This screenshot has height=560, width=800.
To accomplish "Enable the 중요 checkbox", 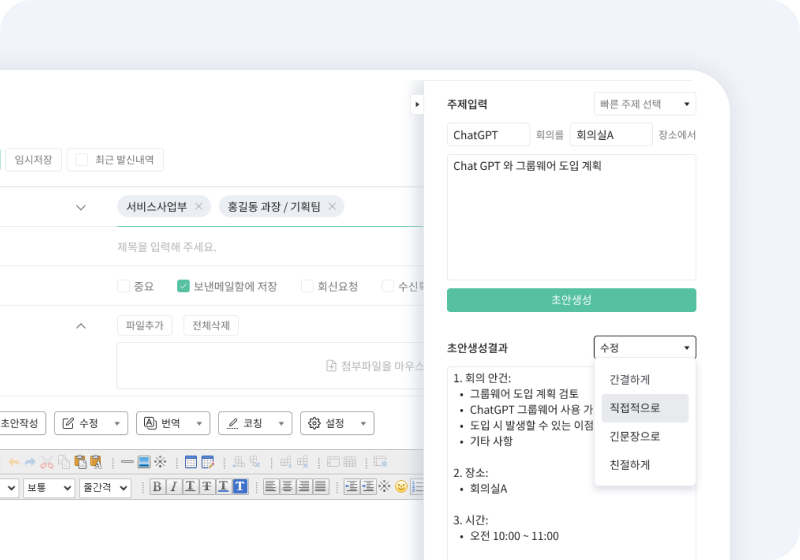I will [123, 286].
